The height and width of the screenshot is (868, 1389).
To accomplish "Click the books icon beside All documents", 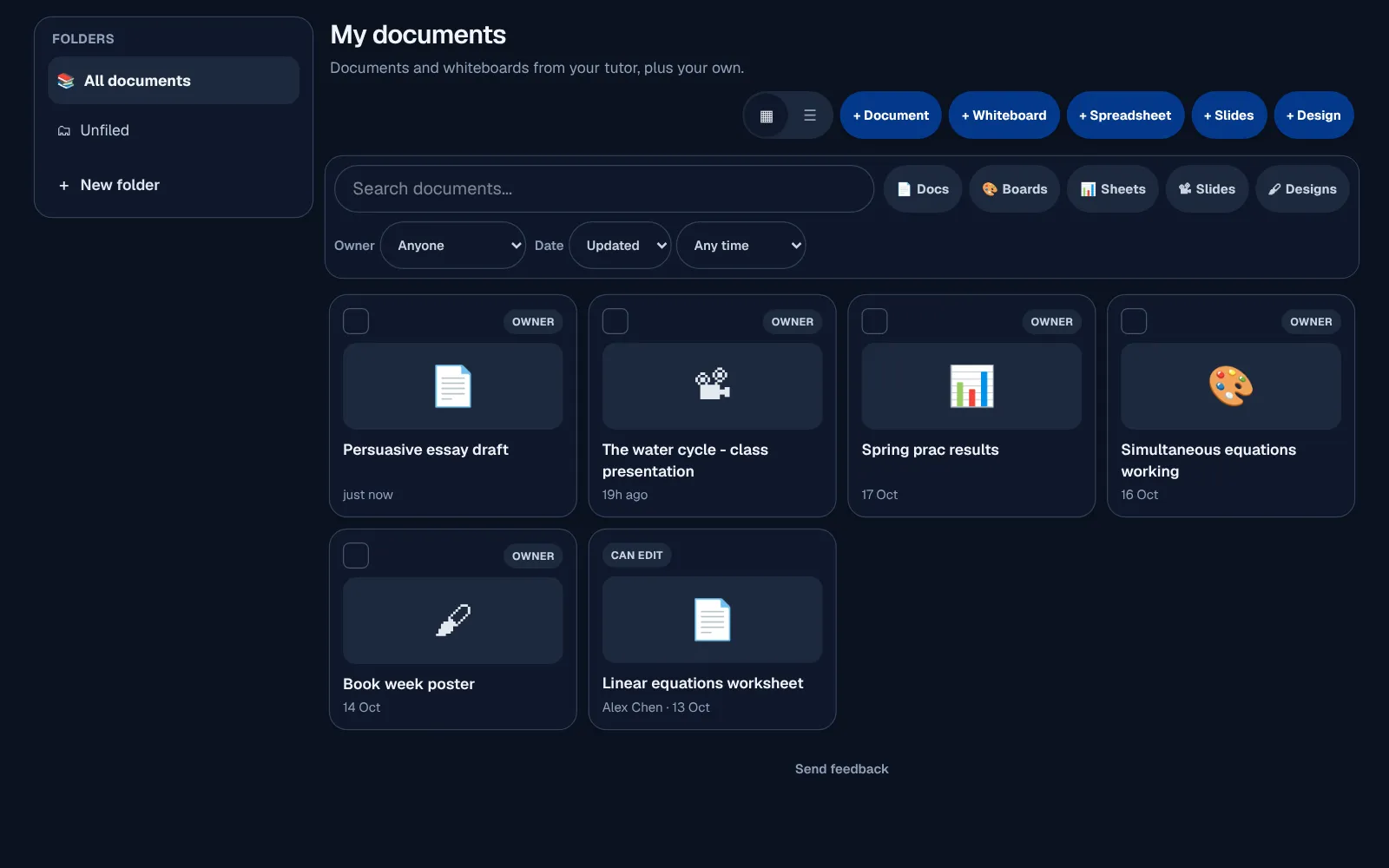I will [x=66, y=81].
